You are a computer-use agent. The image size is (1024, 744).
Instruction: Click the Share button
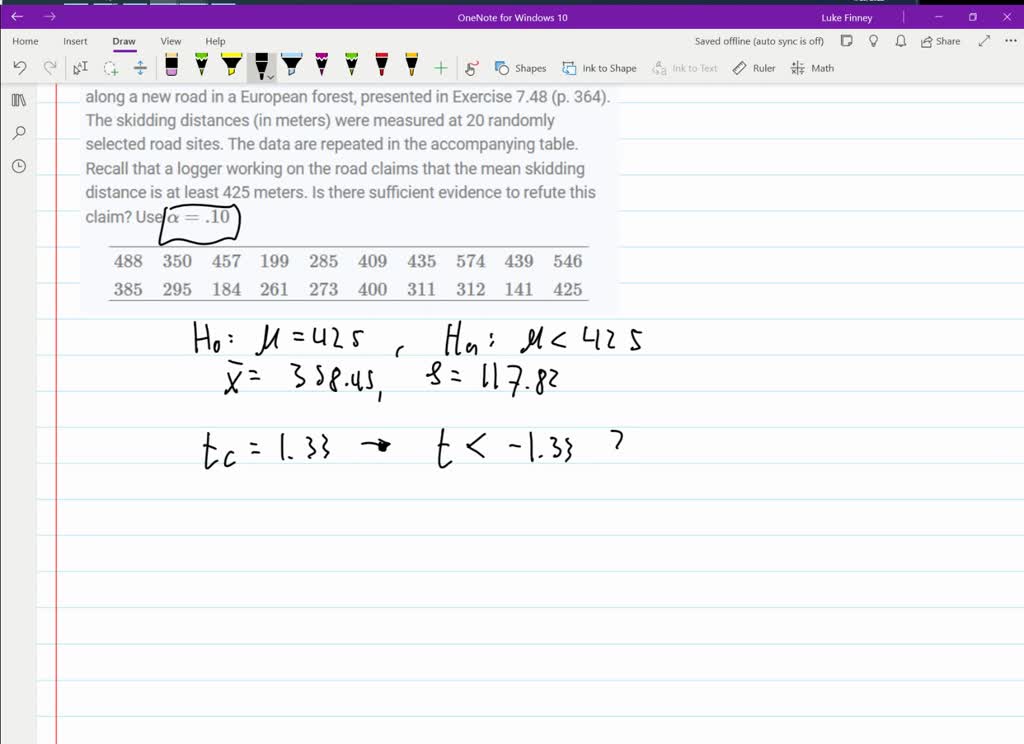click(x=940, y=41)
